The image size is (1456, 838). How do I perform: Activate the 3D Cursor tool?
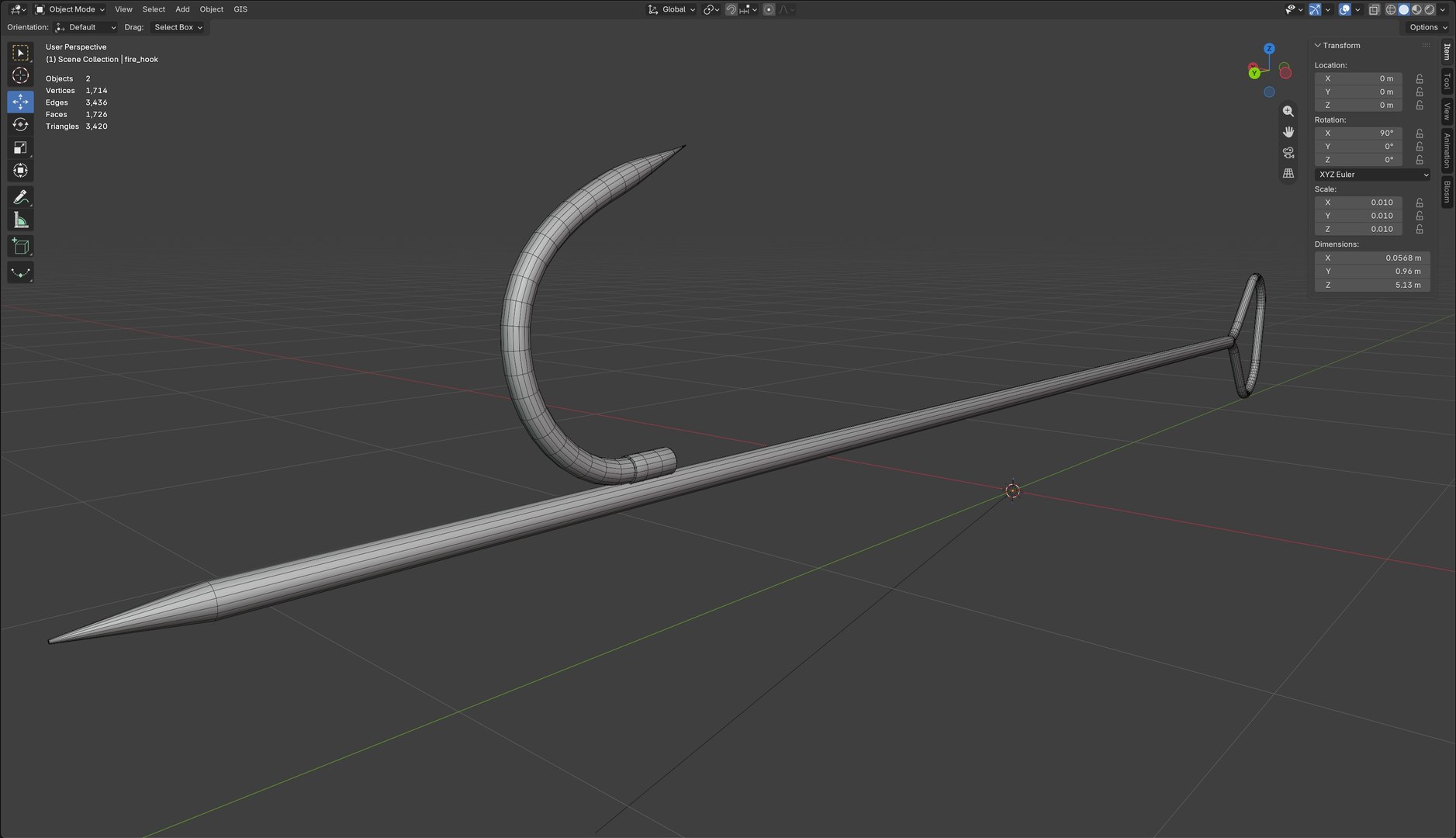tap(21, 76)
